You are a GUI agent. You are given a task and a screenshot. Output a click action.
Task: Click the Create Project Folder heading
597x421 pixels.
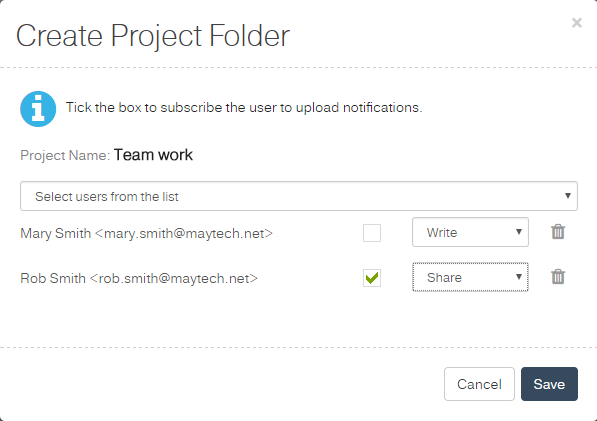click(153, 36)
